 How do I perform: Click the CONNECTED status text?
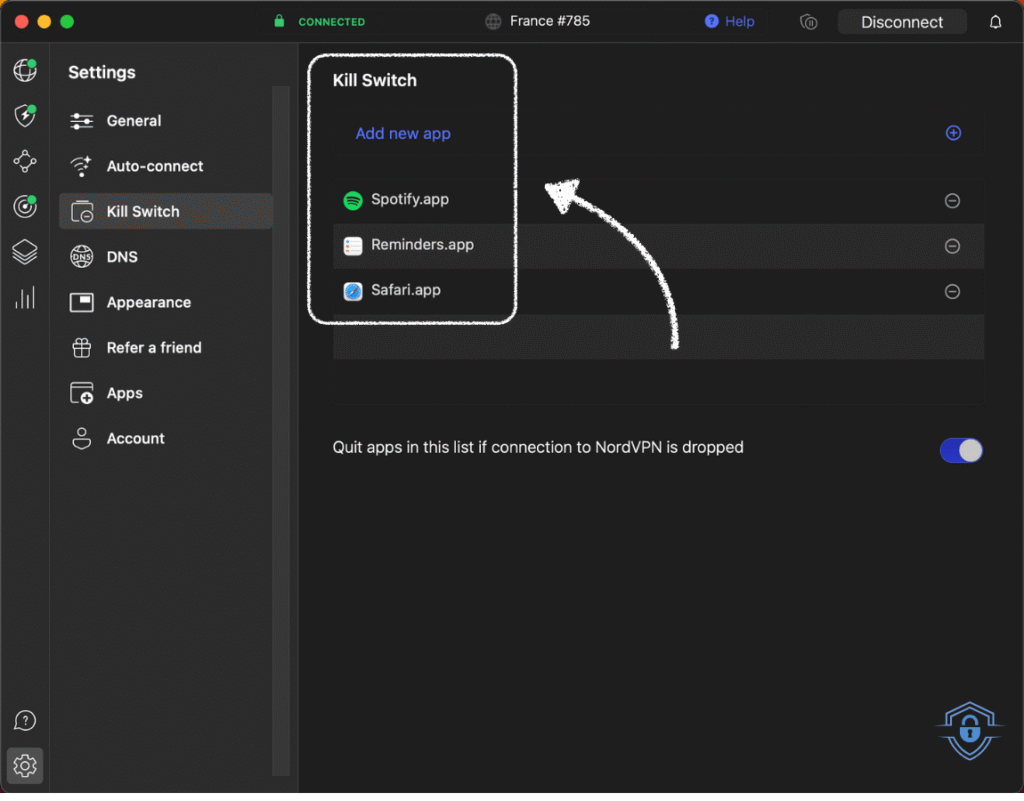click(332, 22)
